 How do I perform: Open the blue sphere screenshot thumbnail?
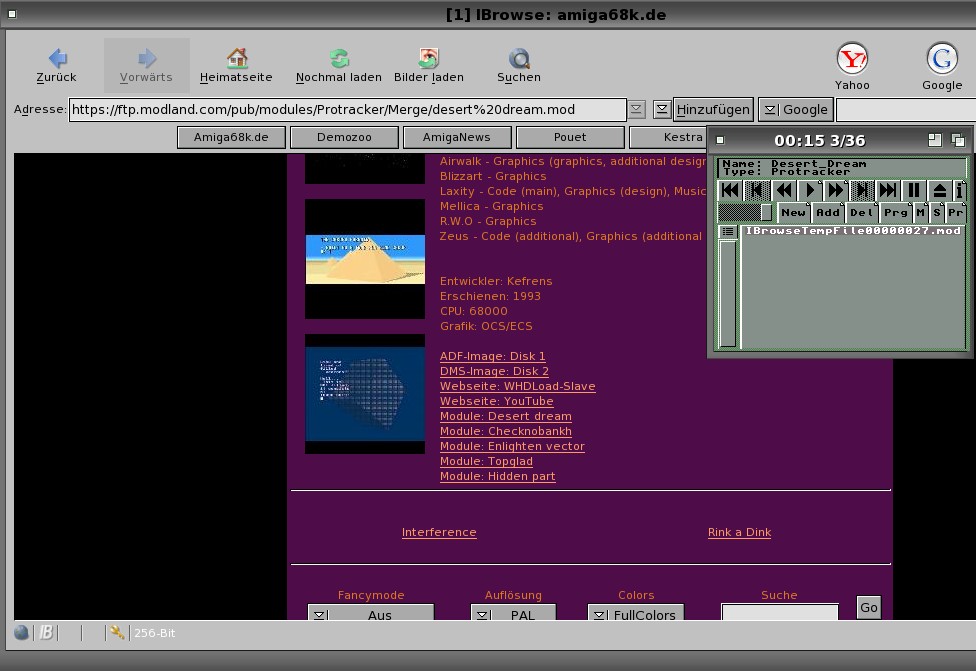pyautogui.click(x=365, y=394)
